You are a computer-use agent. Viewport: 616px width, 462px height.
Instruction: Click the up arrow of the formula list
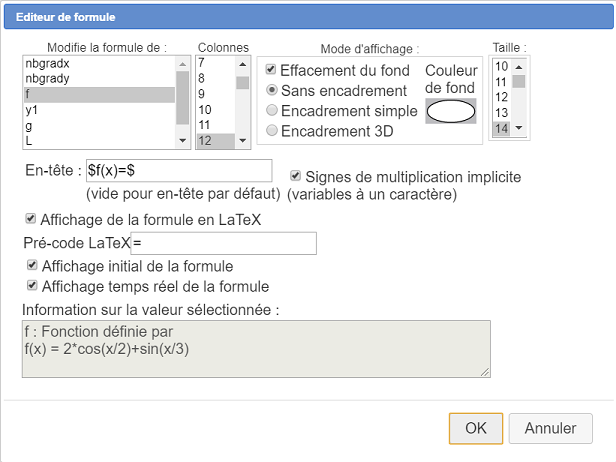tap(183, 64)
